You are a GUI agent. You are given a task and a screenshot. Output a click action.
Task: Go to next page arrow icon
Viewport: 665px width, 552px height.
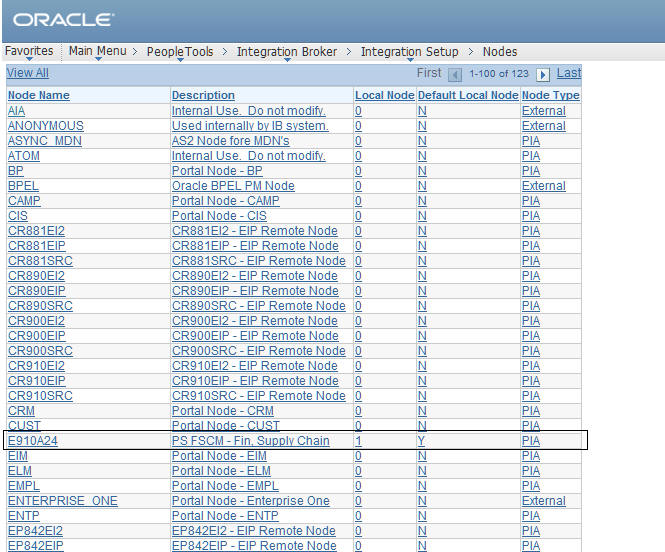pos(543,75)
